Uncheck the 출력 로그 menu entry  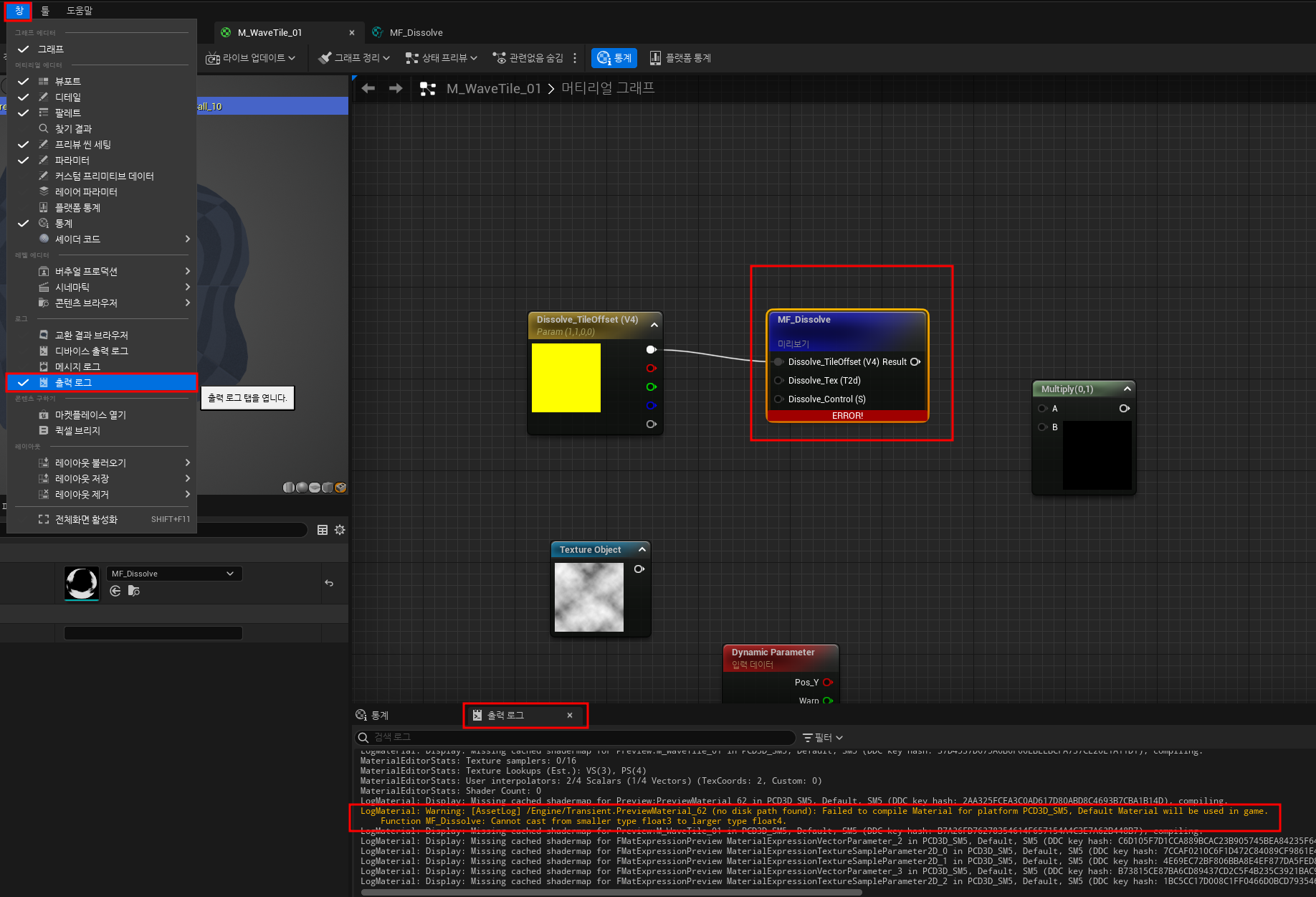pos(73,382)
